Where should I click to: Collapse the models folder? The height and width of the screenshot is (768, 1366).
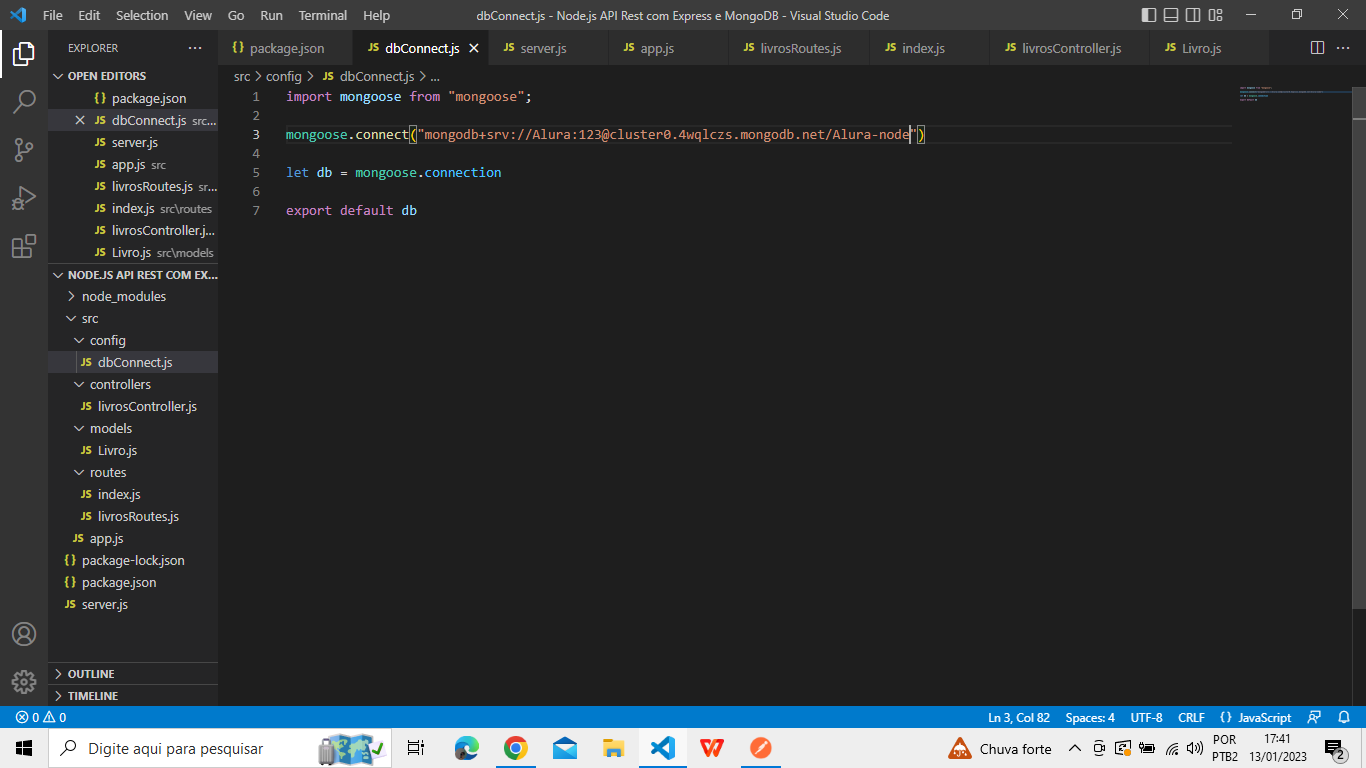[x=133, y=428]
